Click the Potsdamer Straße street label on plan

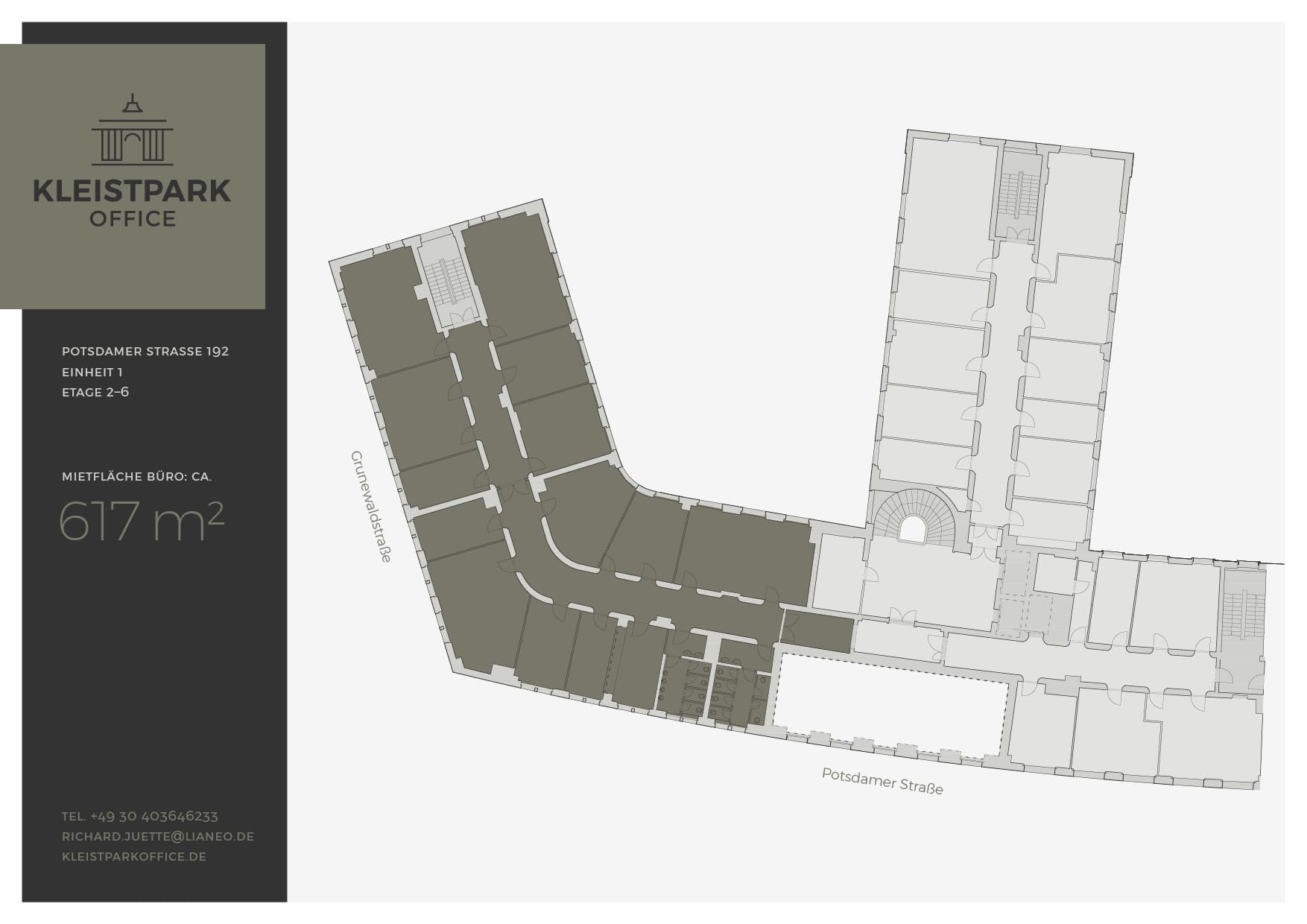point(882,781)
